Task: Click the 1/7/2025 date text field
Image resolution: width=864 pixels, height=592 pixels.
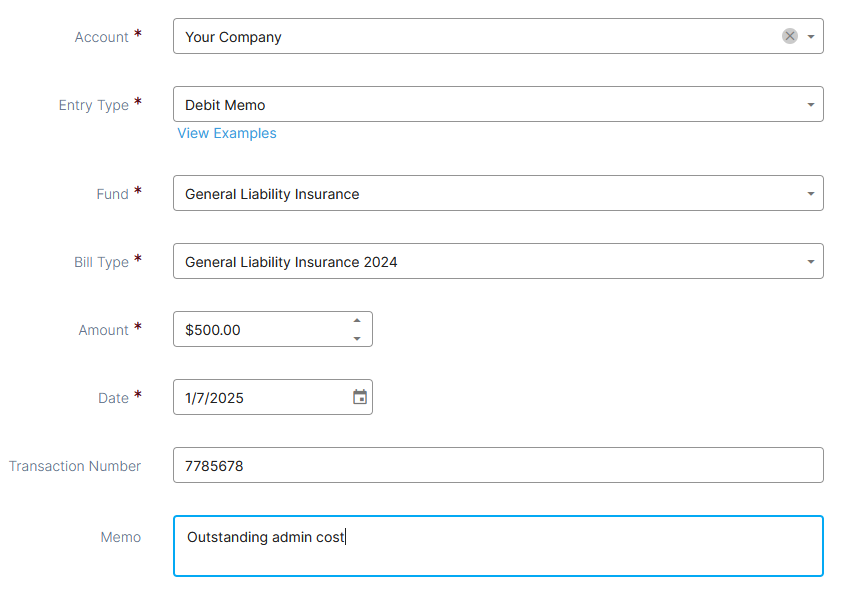Action: coord(262,397)
